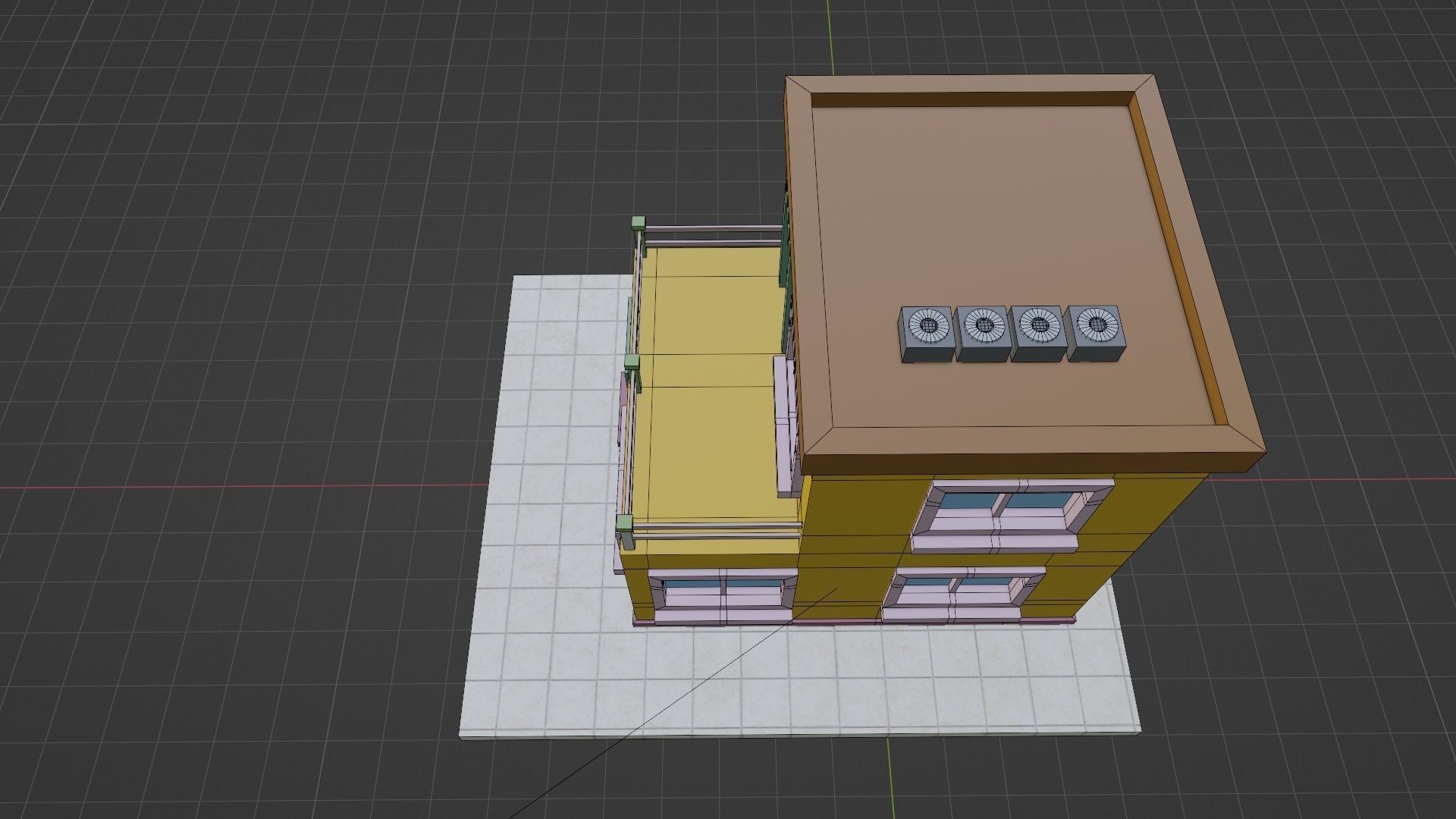Viewport: 1456px width, 819px height.
Task: Select the leftmost rooftop AC fan unit
Action: click(x=927, y=335)
